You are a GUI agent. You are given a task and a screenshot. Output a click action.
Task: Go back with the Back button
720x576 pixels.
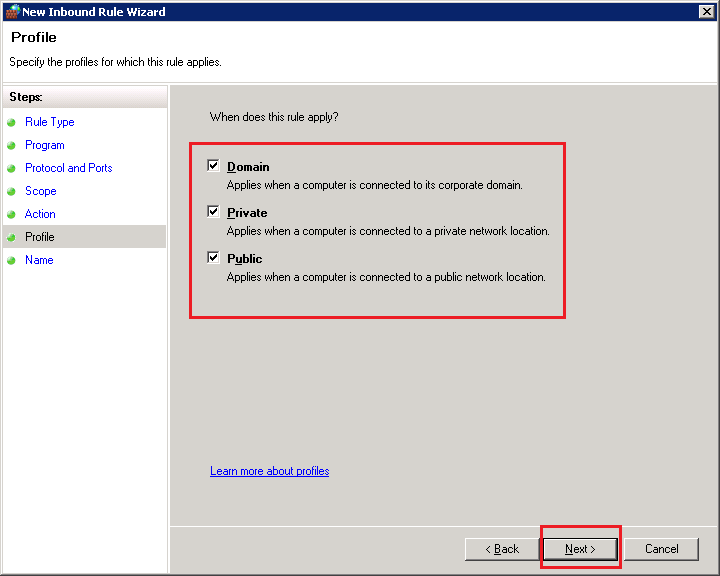(x=501, y=549)
